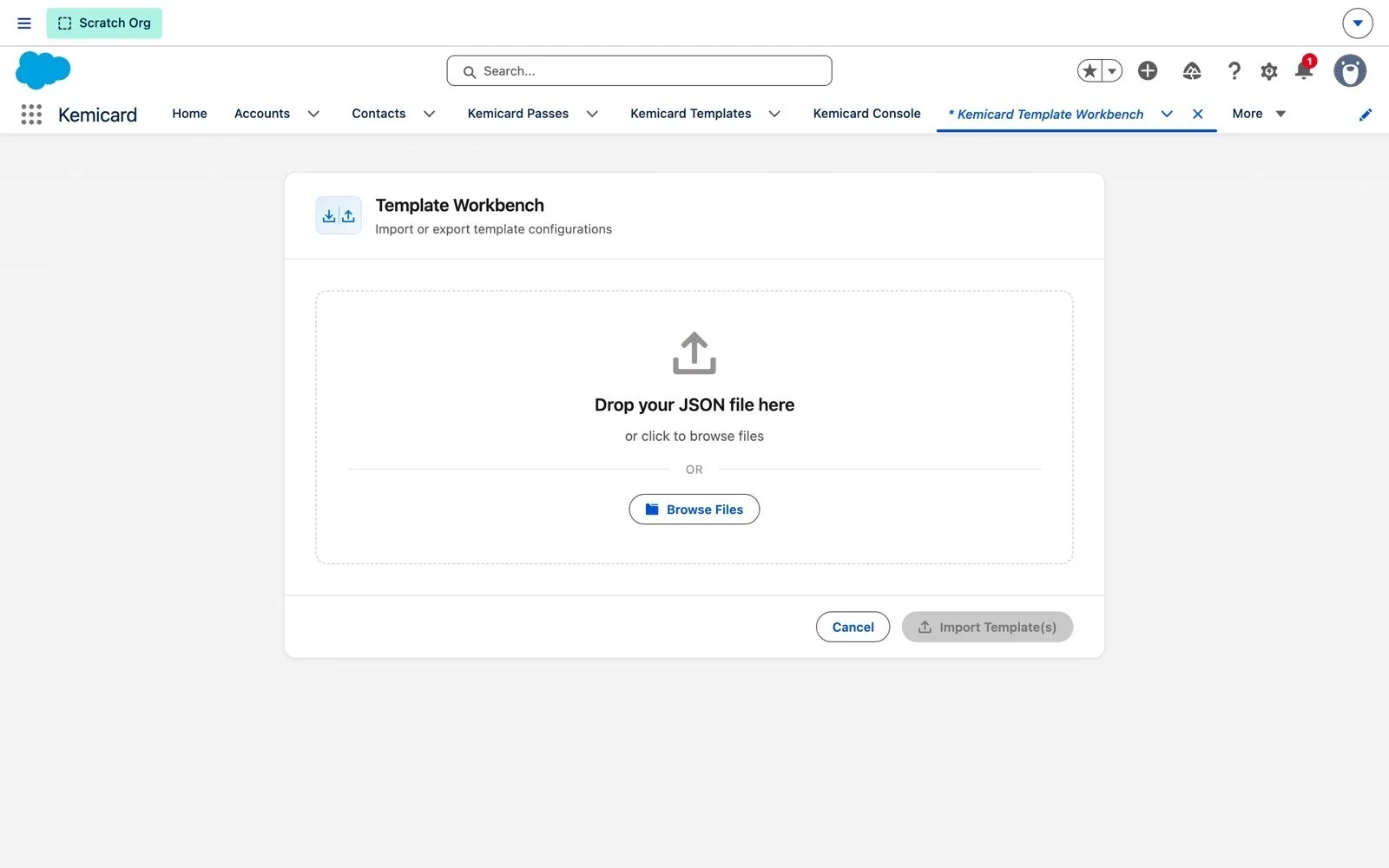Select the Kemicard Template Workbench tab
Screen dimensions: 1389x868
coord(1046,115)
